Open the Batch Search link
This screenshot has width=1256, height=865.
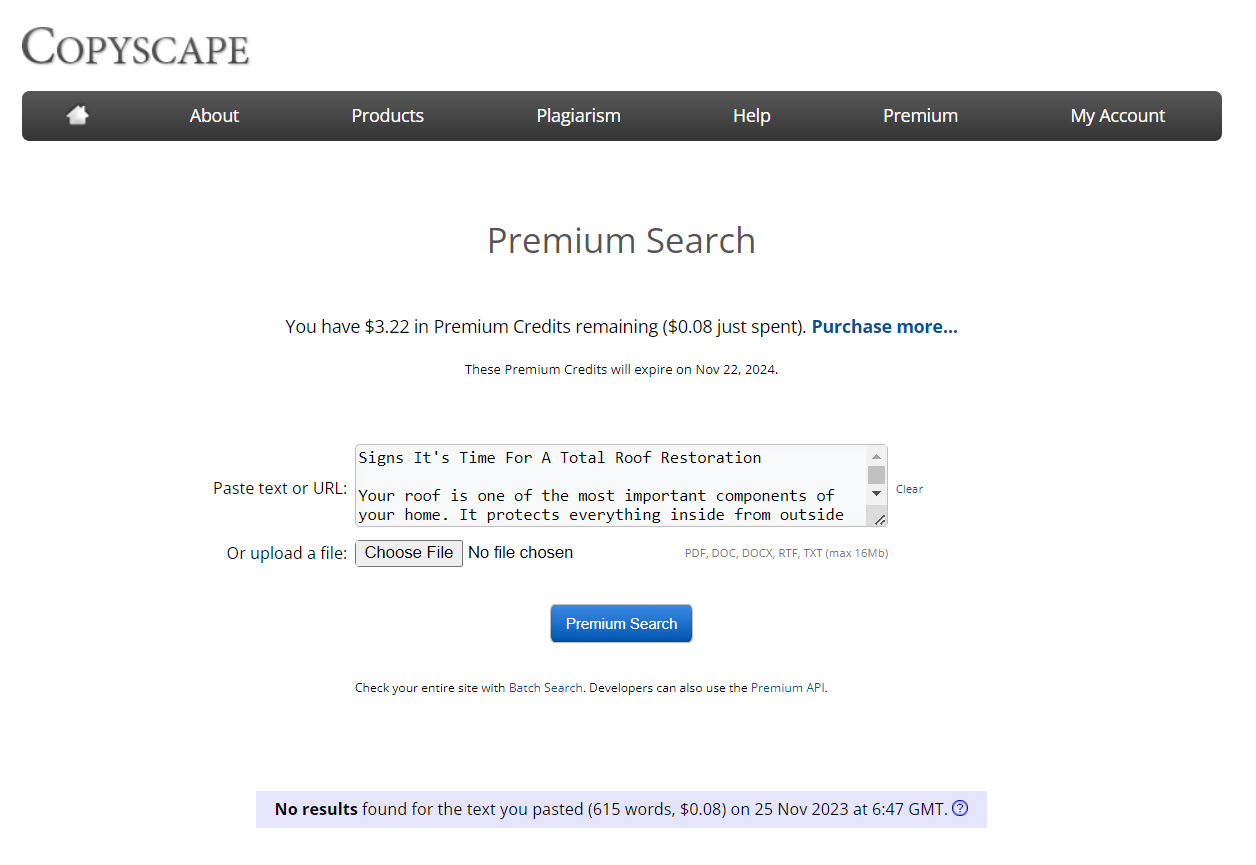click(545, 688)
